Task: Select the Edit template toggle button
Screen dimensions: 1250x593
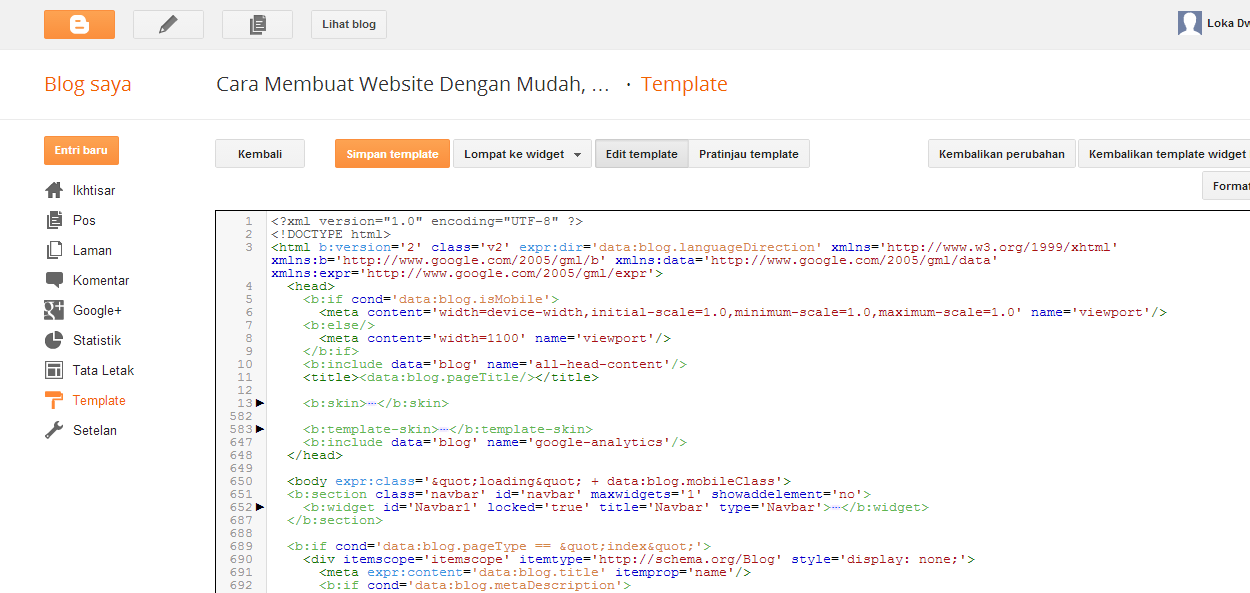Action: pyautogui.click(x=641, y=154)
